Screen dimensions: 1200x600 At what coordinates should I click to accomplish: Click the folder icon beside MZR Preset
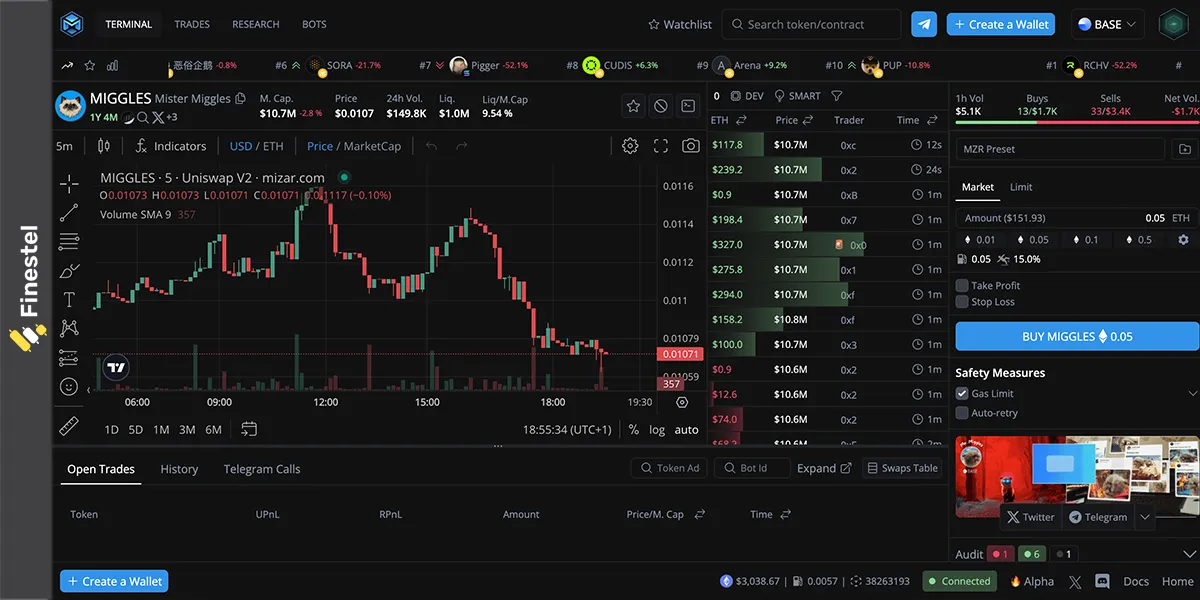(x=1185, y=149)
